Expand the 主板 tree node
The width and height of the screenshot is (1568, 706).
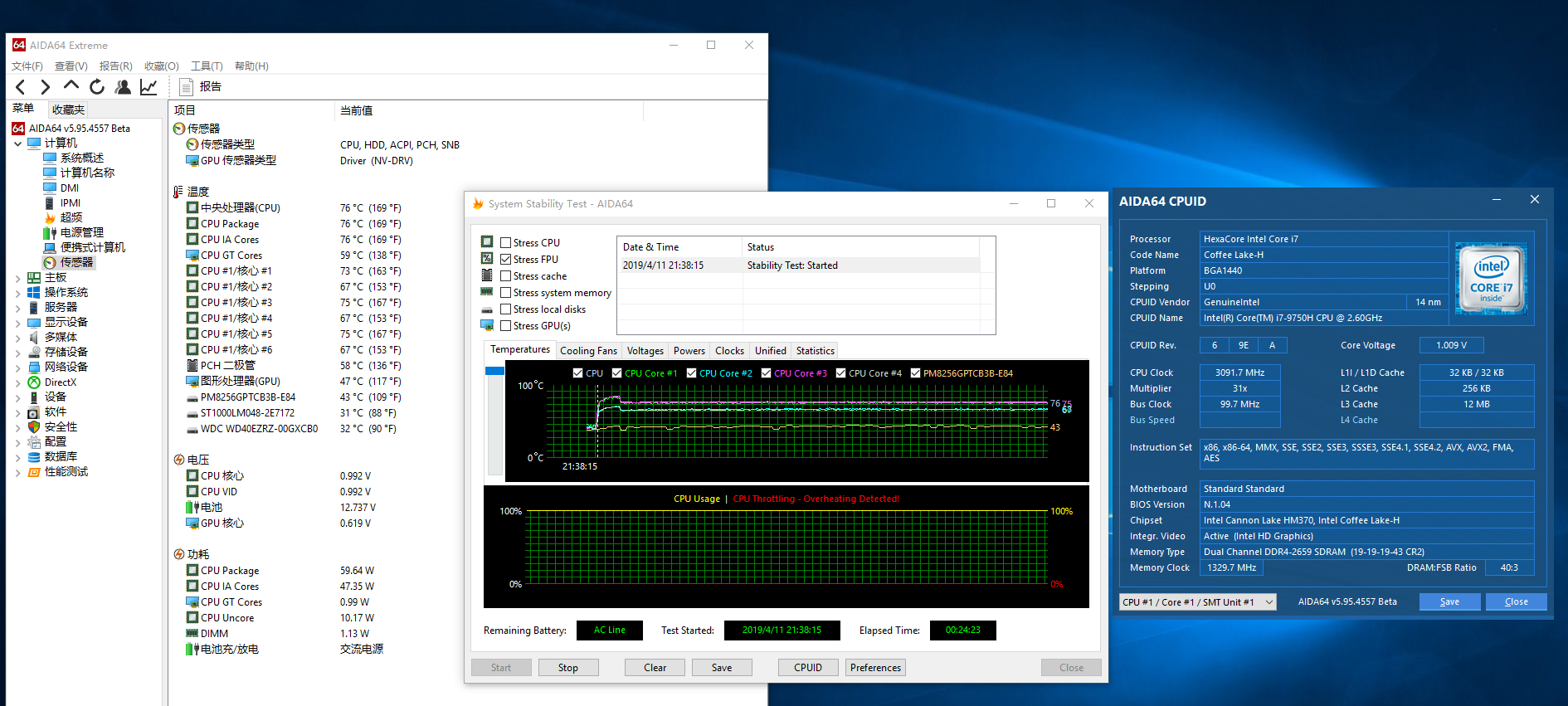click(x=17, y=278)
